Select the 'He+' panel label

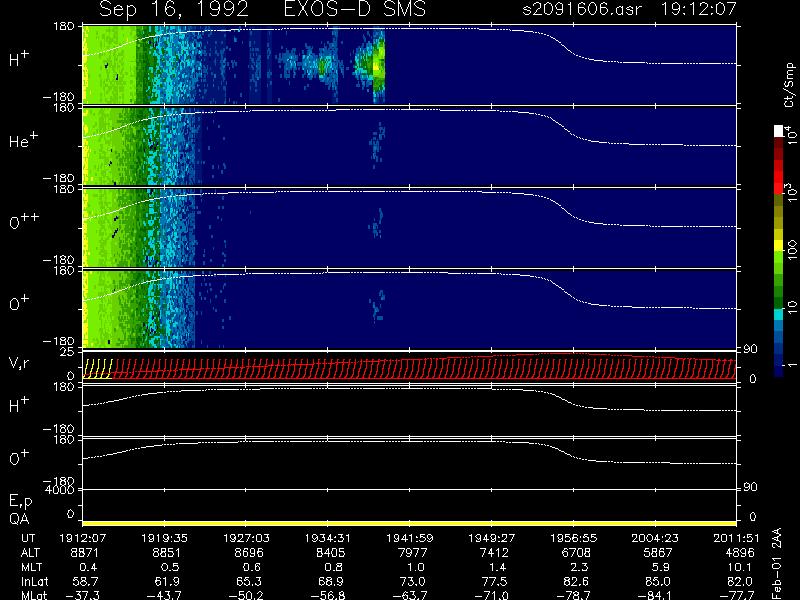(x=23, y=140)
